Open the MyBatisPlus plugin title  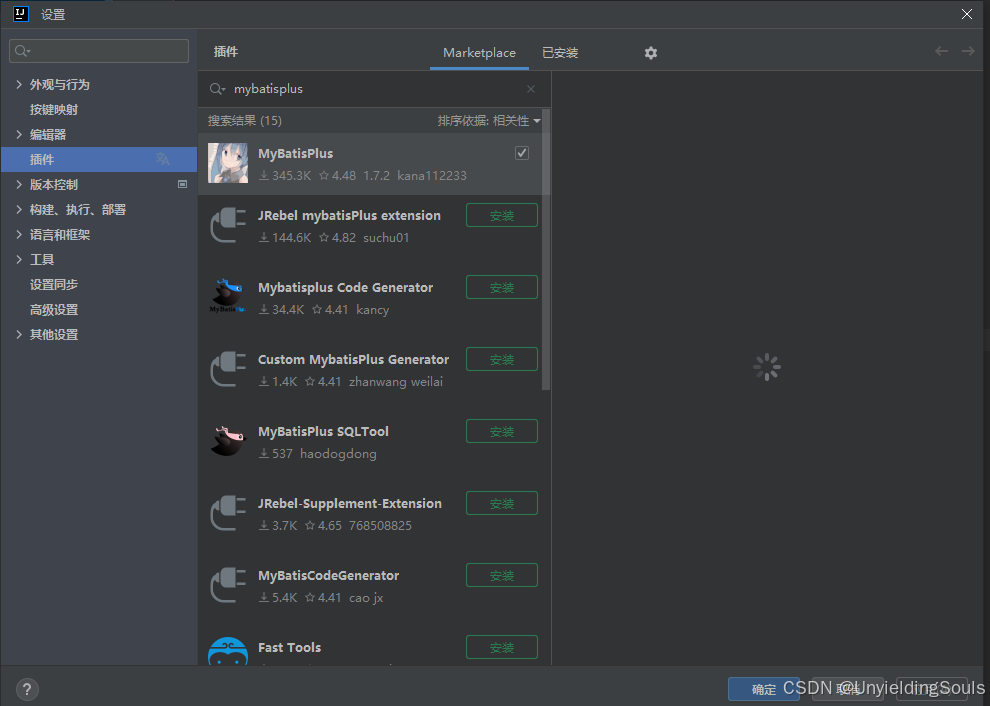click(x=295, y=153)
